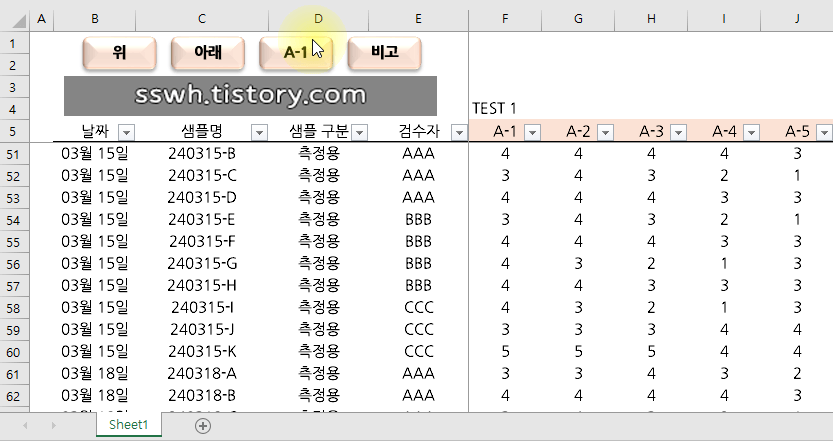
Task: Select column H header
Action: (651, 20)
